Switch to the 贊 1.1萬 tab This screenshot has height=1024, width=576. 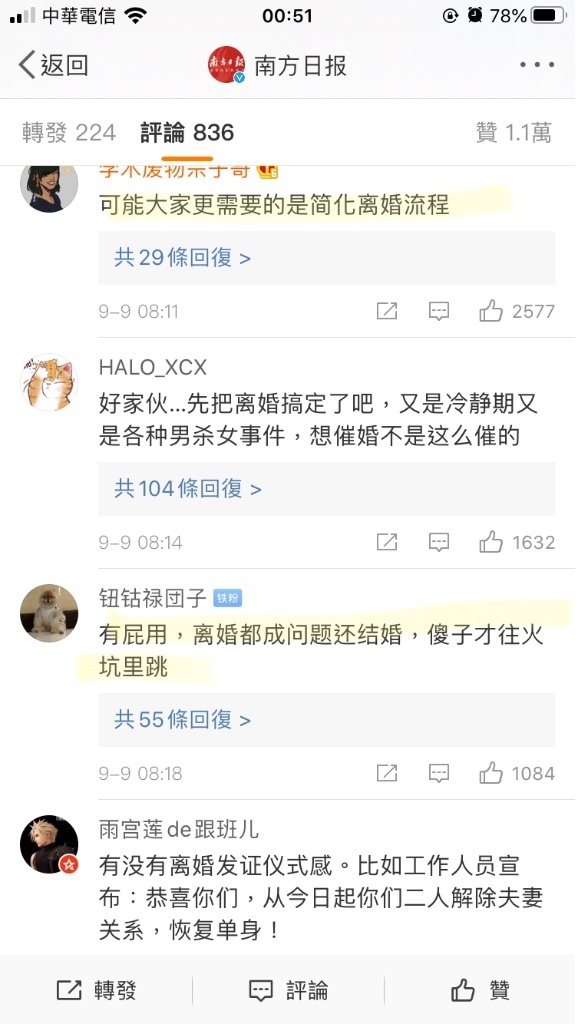pyautogui.click(x=513, y=133)
